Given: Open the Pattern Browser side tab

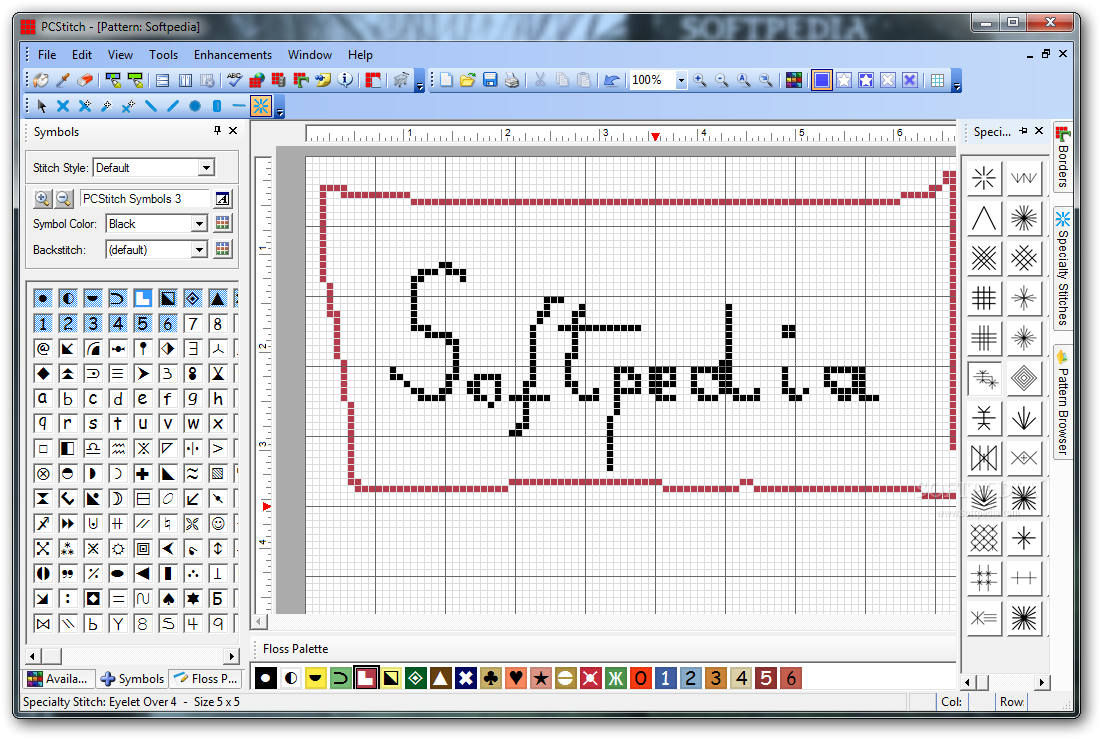Looking at the screenshot, I should (x=1063, y=402).
